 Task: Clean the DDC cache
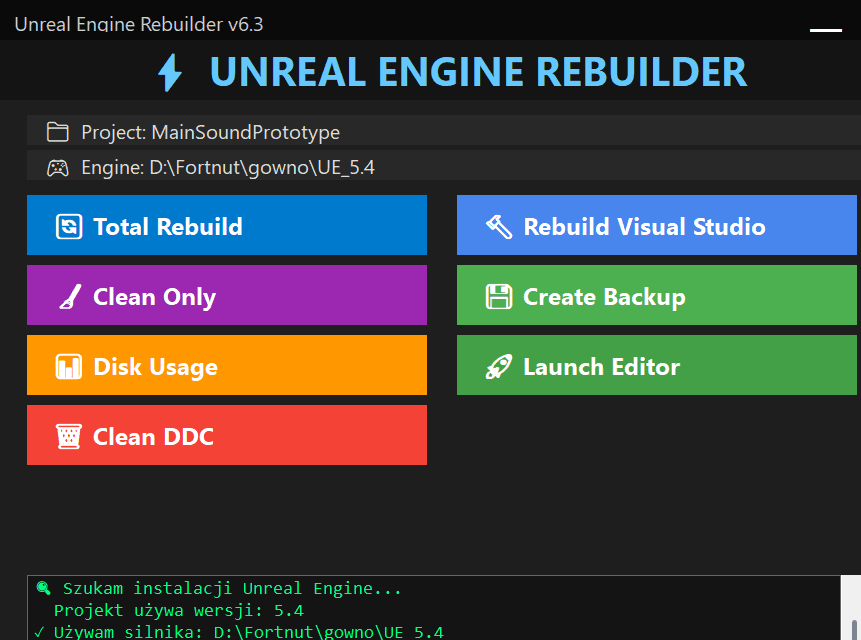(x=225, y=435)
